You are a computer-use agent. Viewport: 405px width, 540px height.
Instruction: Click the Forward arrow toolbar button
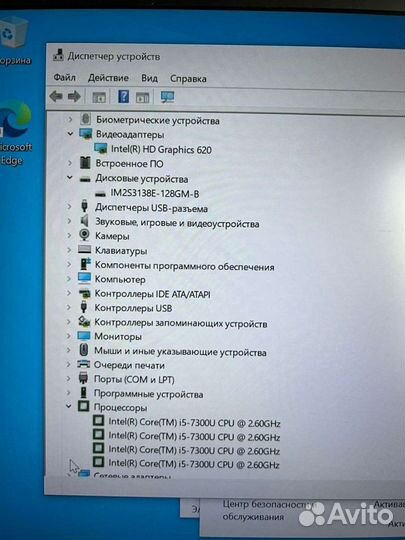pos(74,97)
